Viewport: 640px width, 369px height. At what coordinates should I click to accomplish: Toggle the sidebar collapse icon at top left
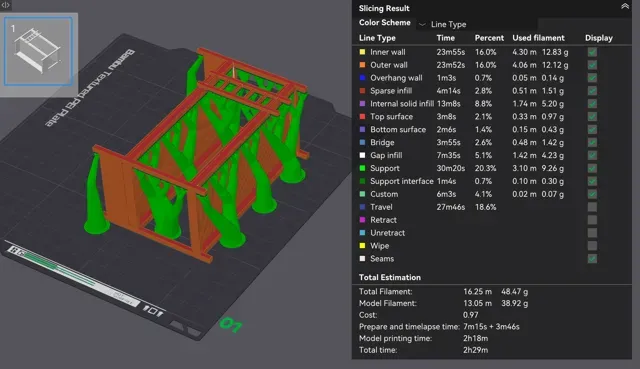point(5,5)
